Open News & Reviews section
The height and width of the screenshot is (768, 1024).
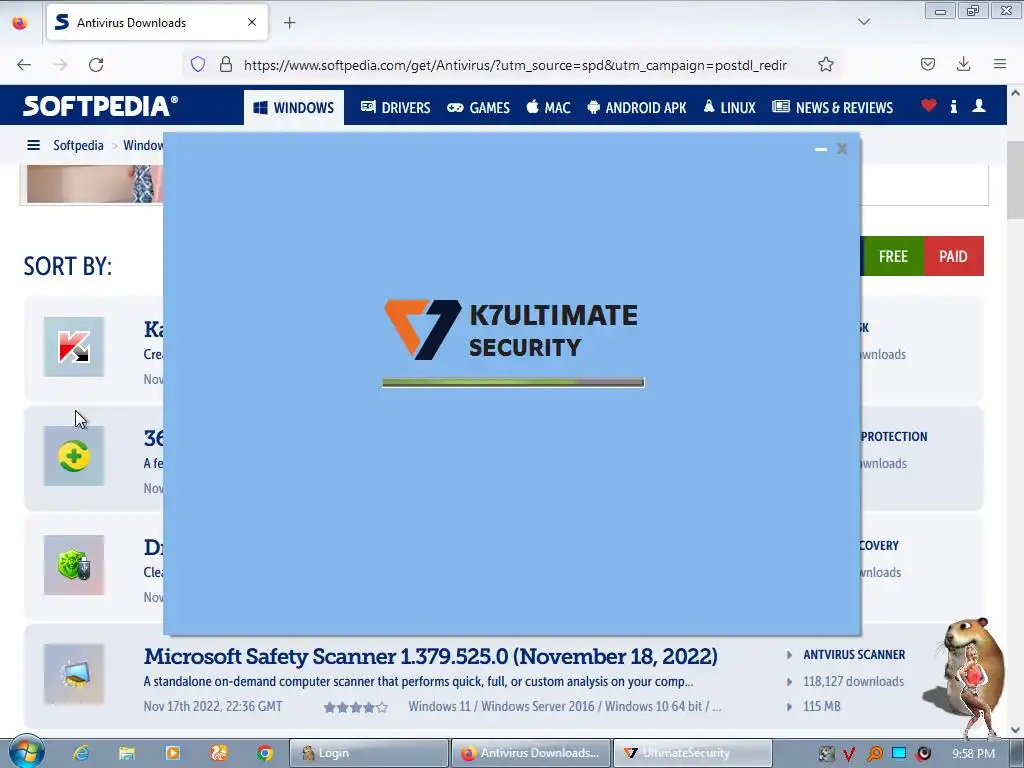833,108
